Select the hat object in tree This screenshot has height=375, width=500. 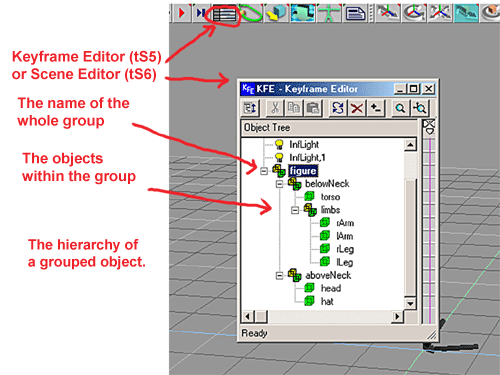click(327, 302)
